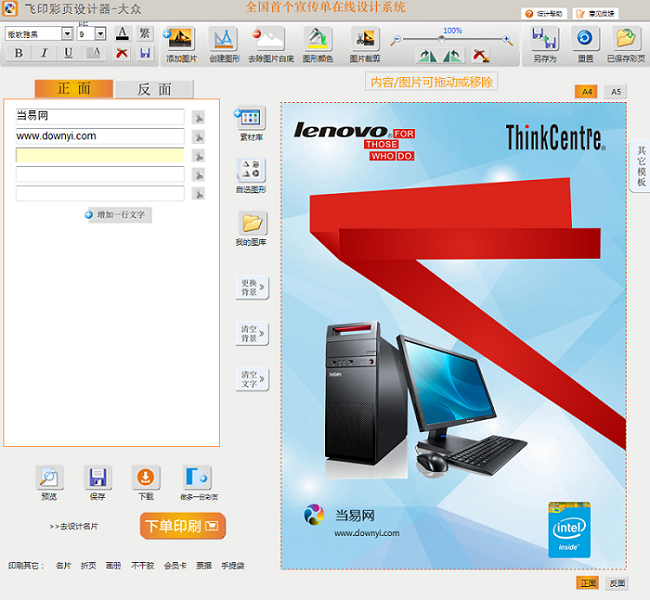
Task: Toggle italic text formatting
Action: click(x=43, y=53)
